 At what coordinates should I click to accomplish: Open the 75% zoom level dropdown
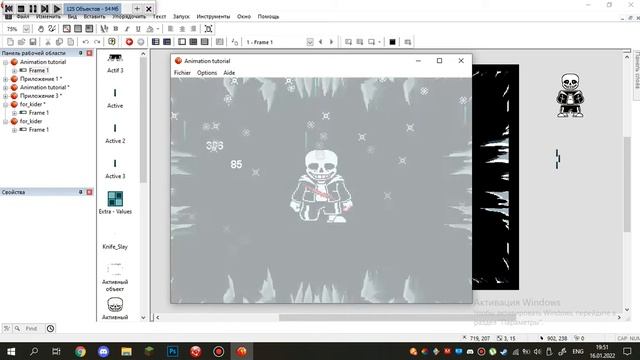click(x=26, y=29)
